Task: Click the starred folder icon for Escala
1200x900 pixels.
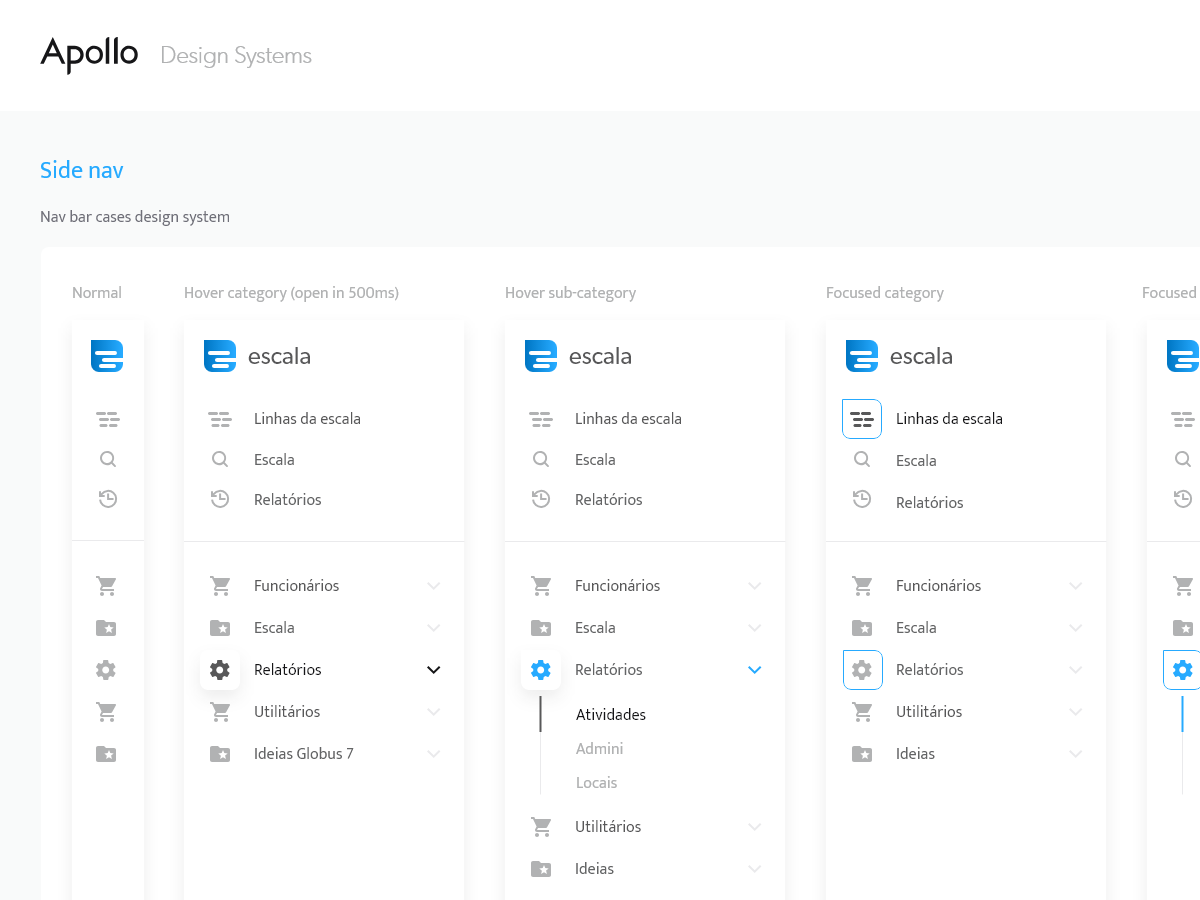Action: 220,627
